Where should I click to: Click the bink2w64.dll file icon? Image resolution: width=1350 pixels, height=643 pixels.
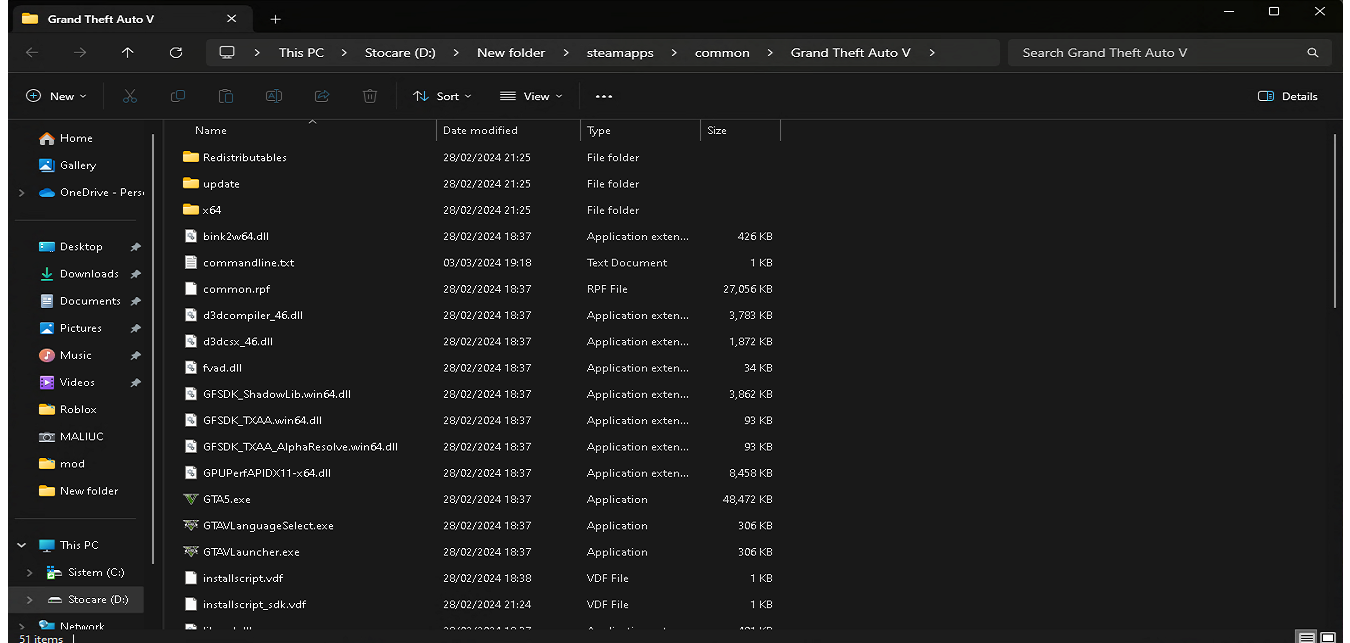(x=191, y=236)
